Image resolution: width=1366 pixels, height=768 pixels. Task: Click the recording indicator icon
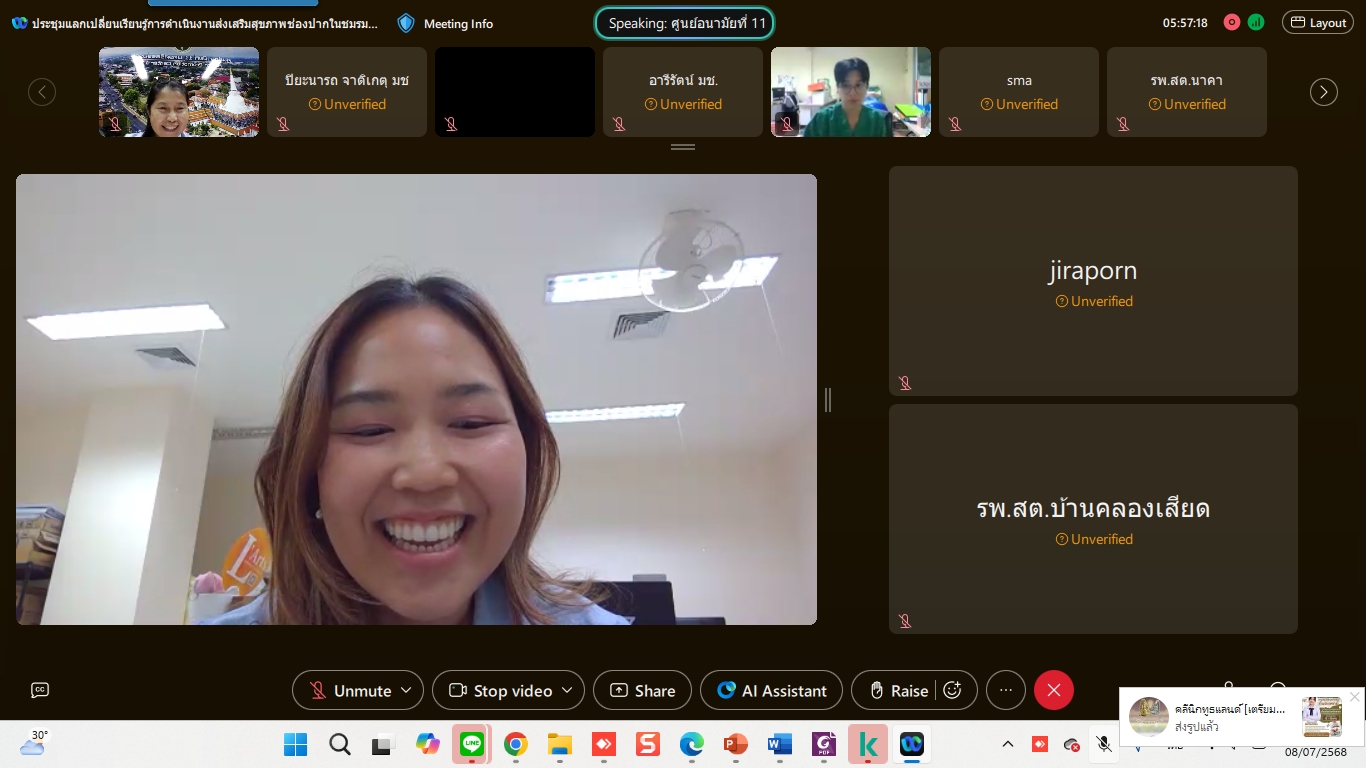[1231, 22]
